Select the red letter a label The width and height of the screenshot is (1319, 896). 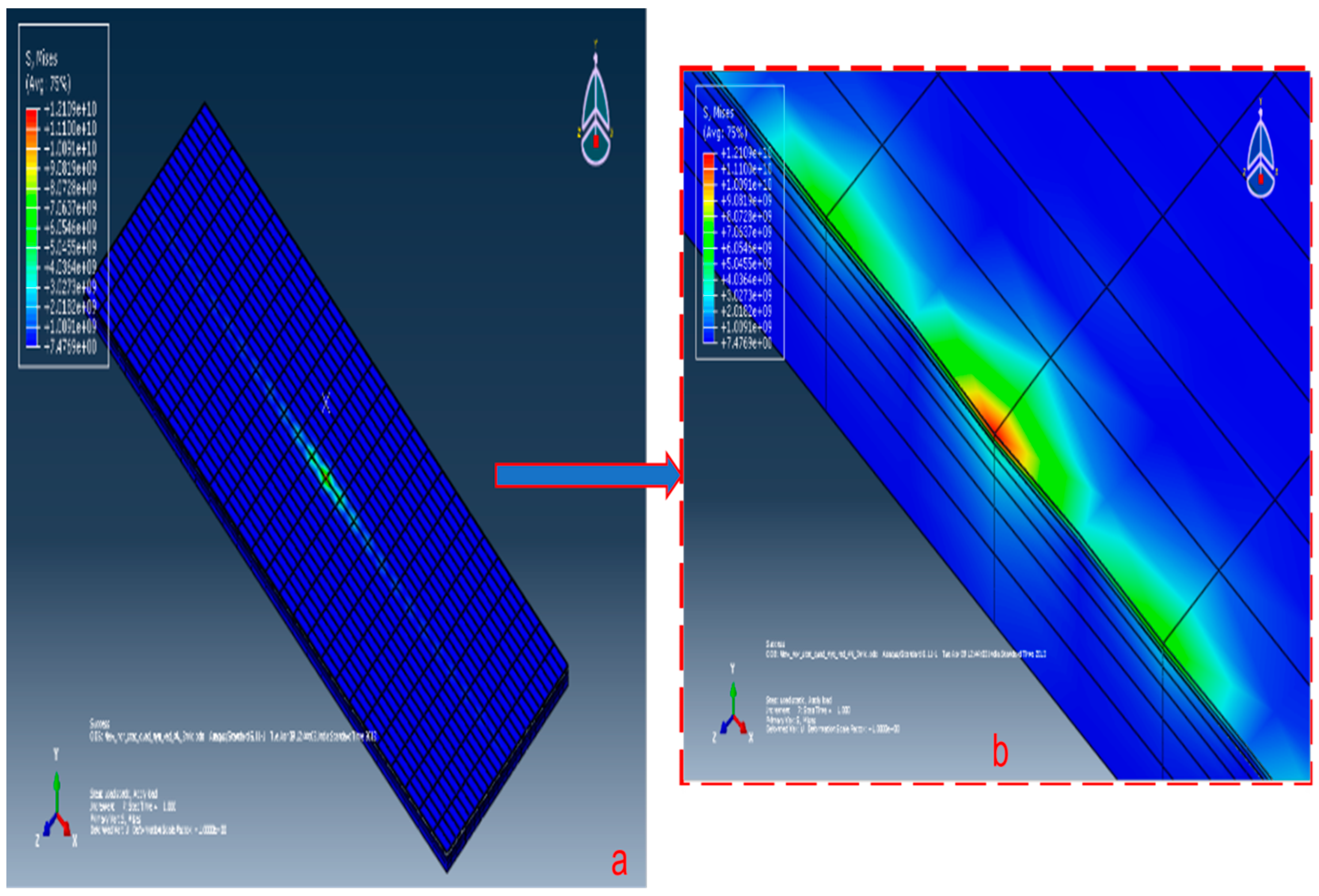point(619,862)
